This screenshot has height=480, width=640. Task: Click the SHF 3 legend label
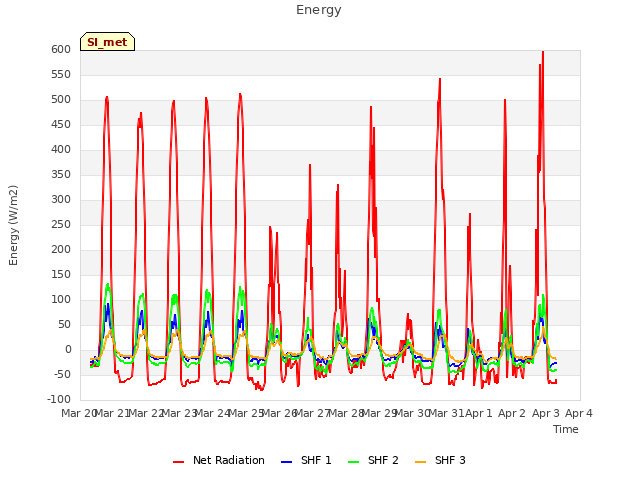pos(450,460)
